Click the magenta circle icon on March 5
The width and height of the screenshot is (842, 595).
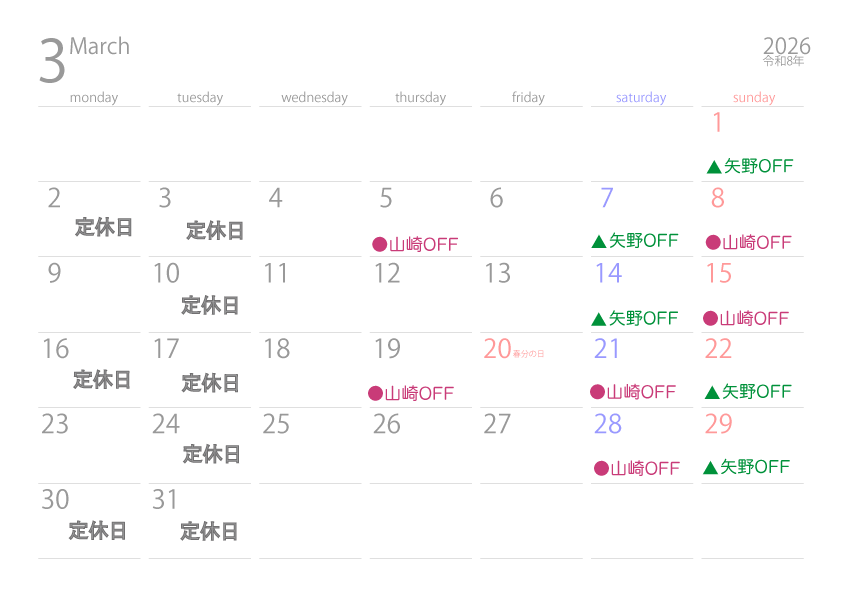click(379, 244)
